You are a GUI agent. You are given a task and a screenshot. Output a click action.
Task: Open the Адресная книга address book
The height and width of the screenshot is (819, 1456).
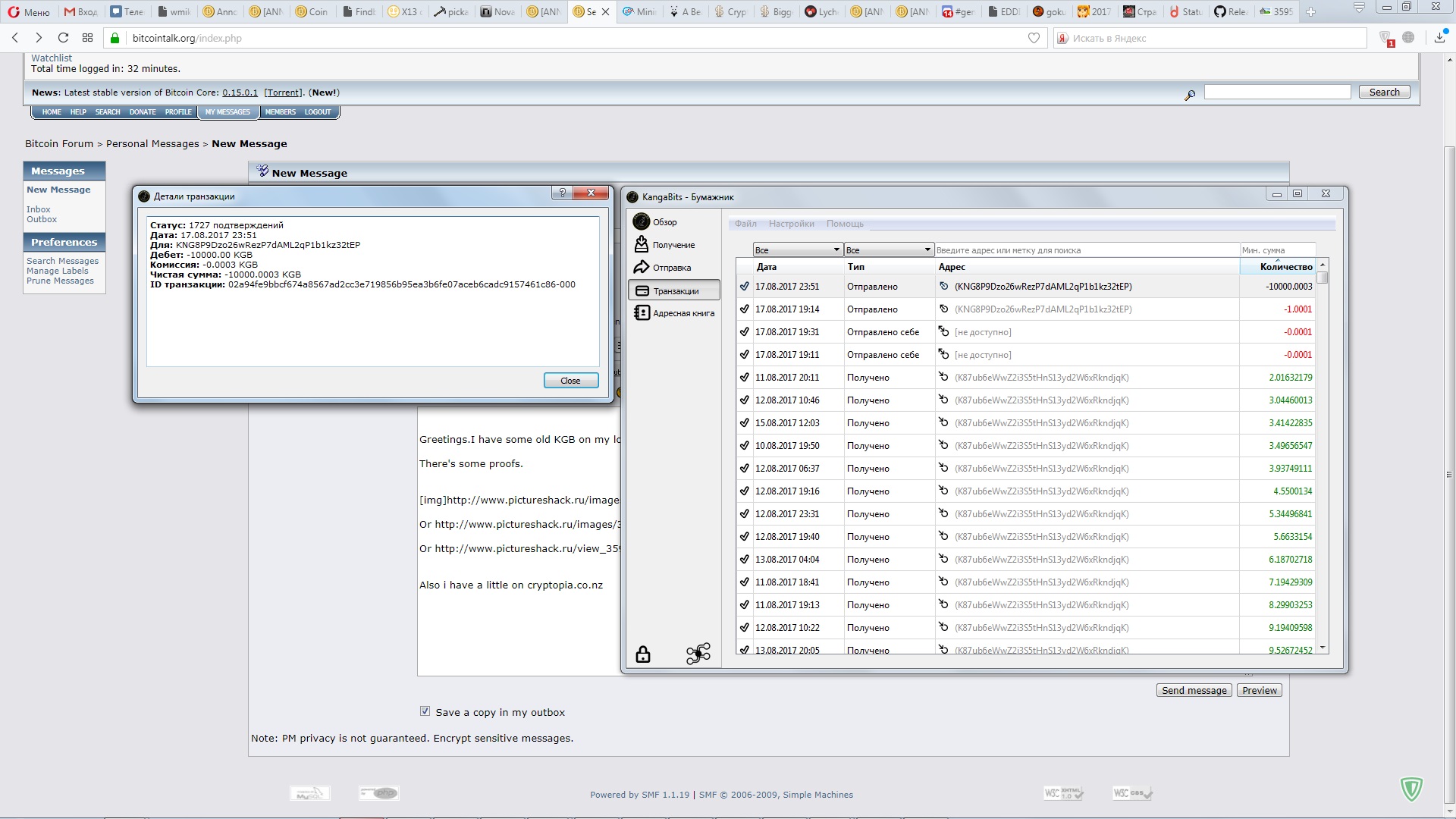point(673,313)
